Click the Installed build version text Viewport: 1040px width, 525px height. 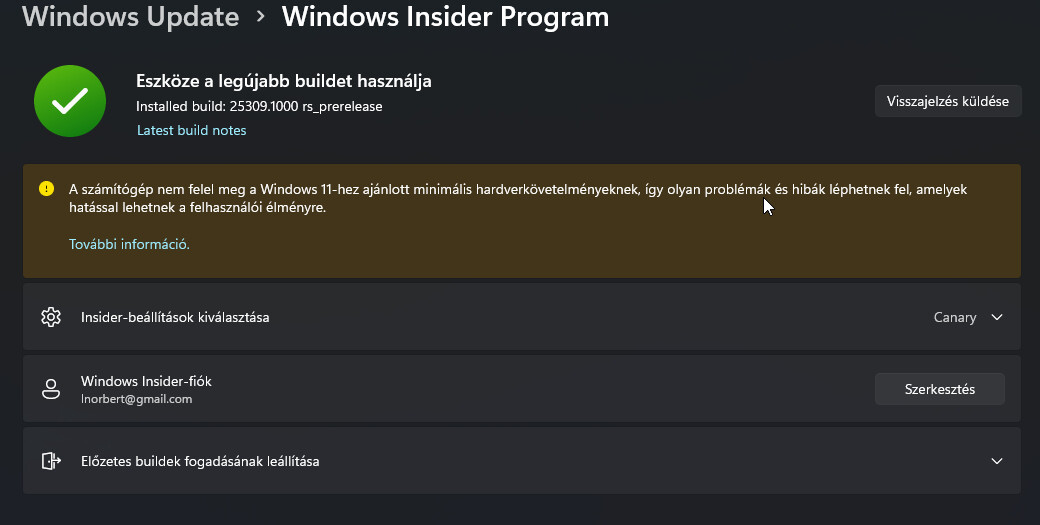click(259, 106)
